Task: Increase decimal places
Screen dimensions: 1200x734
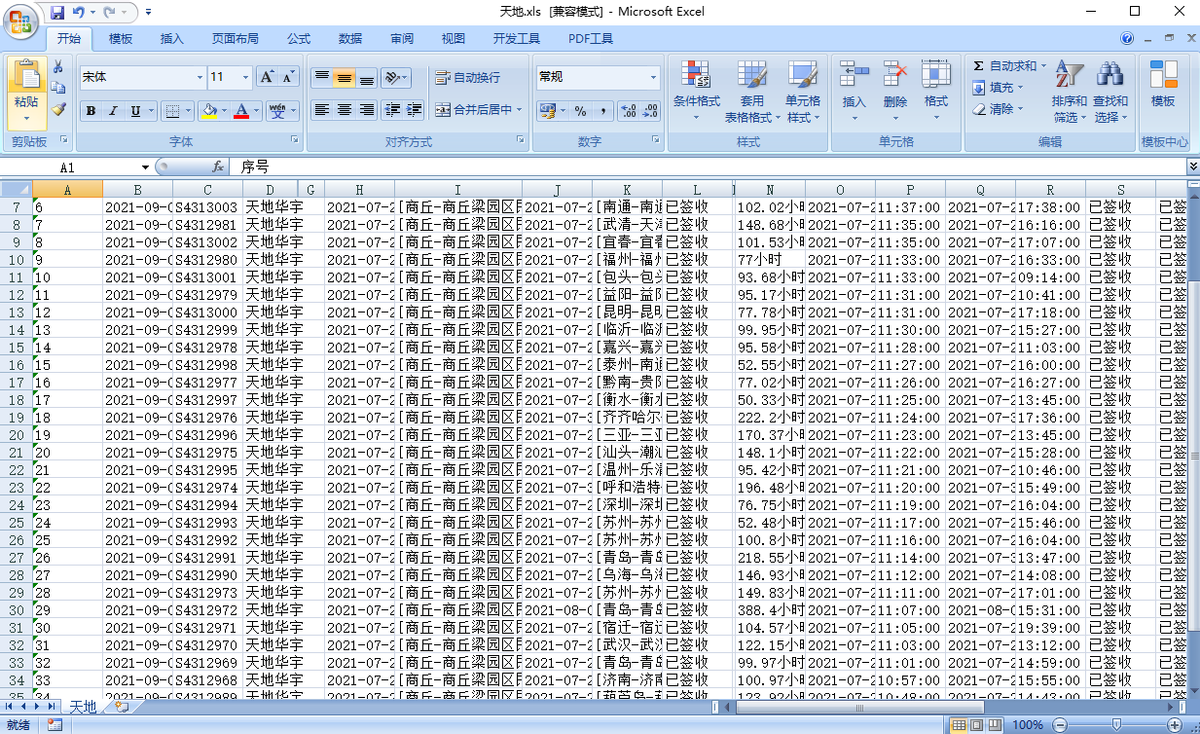Action: (627, 111)
